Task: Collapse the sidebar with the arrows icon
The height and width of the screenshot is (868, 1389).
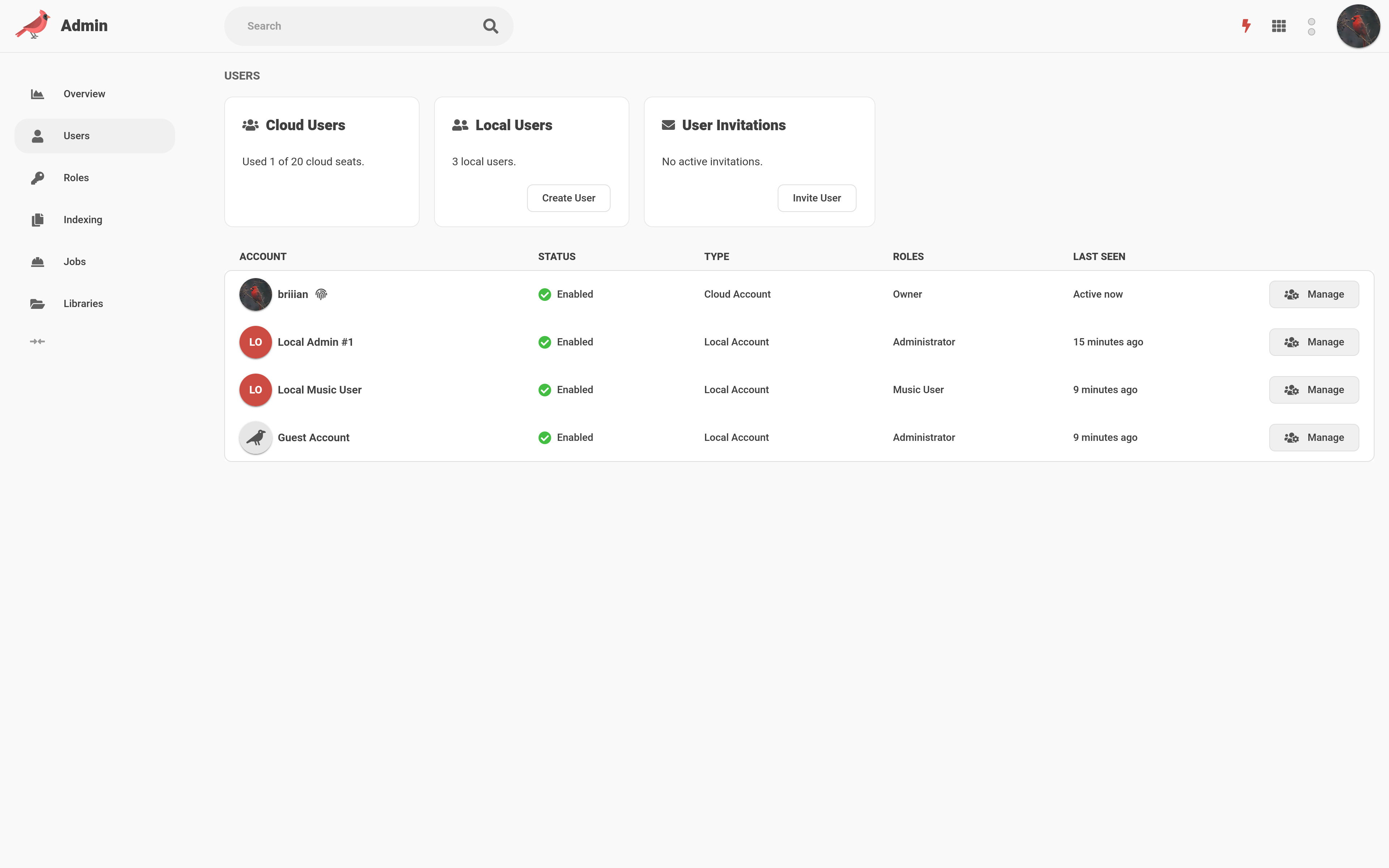Action: (37, 341)
